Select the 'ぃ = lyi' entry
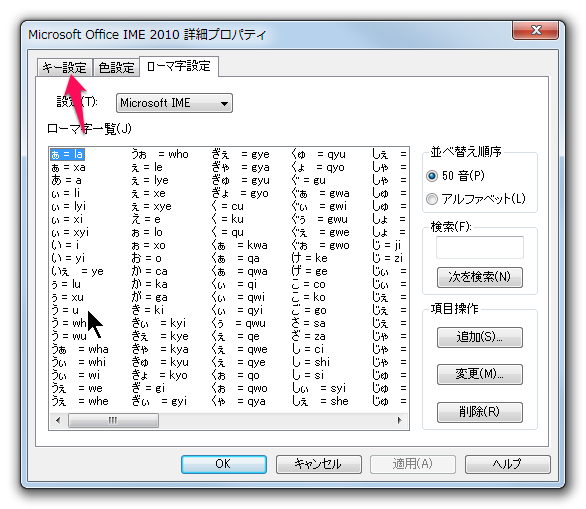This screenshot has height=509, width=586. click(x=68, y=206)
